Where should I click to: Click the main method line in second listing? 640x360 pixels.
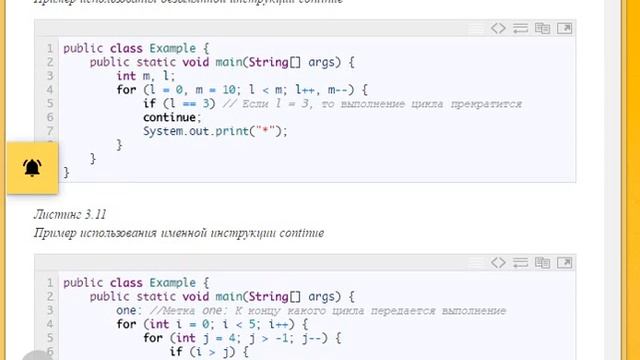click(222, 296)
